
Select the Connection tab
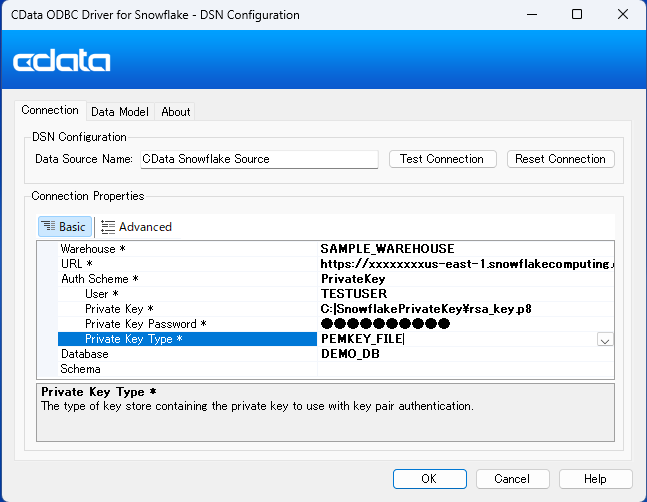[x=50, y=111]
